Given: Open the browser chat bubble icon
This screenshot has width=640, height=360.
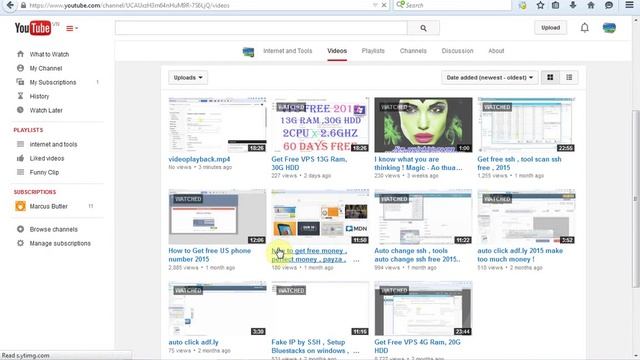Looking at the screenshot, I should pyautogui.click(x=609, y=5).
